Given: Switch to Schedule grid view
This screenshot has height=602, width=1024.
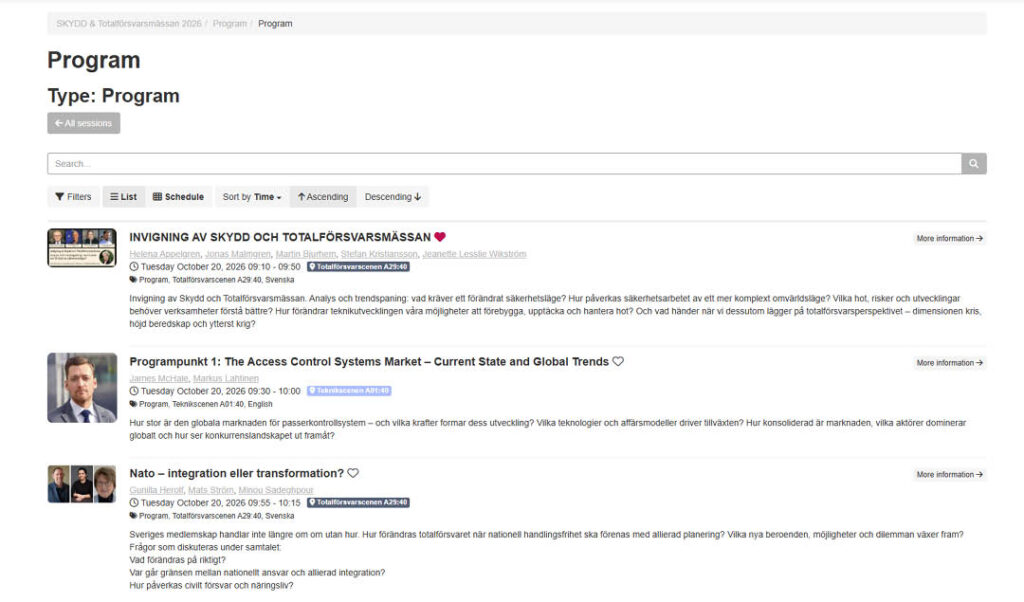Looking at the screenshot, I should 178,197.
